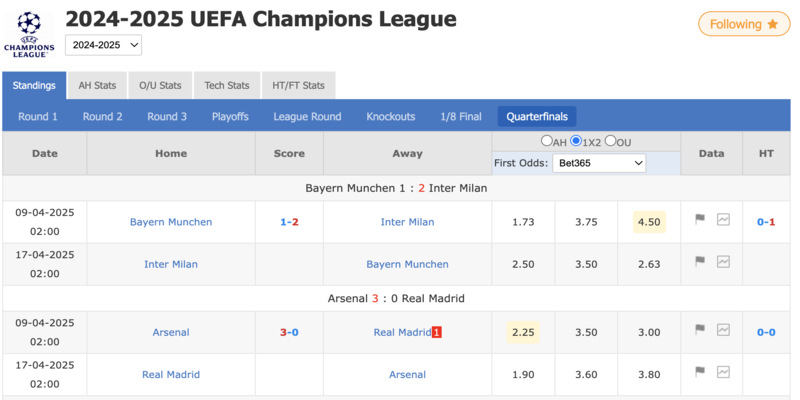Open the Bayern Munchen home team link
The height and width of the screenshot is (400, 800).
click(x=171, y=222)
